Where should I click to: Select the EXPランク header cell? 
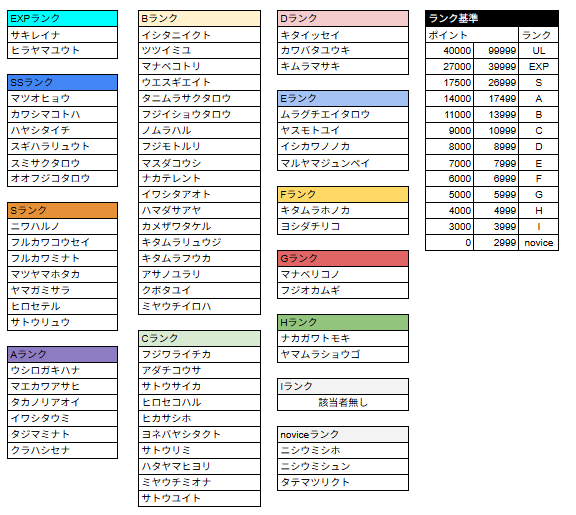[x=62, y=18]
